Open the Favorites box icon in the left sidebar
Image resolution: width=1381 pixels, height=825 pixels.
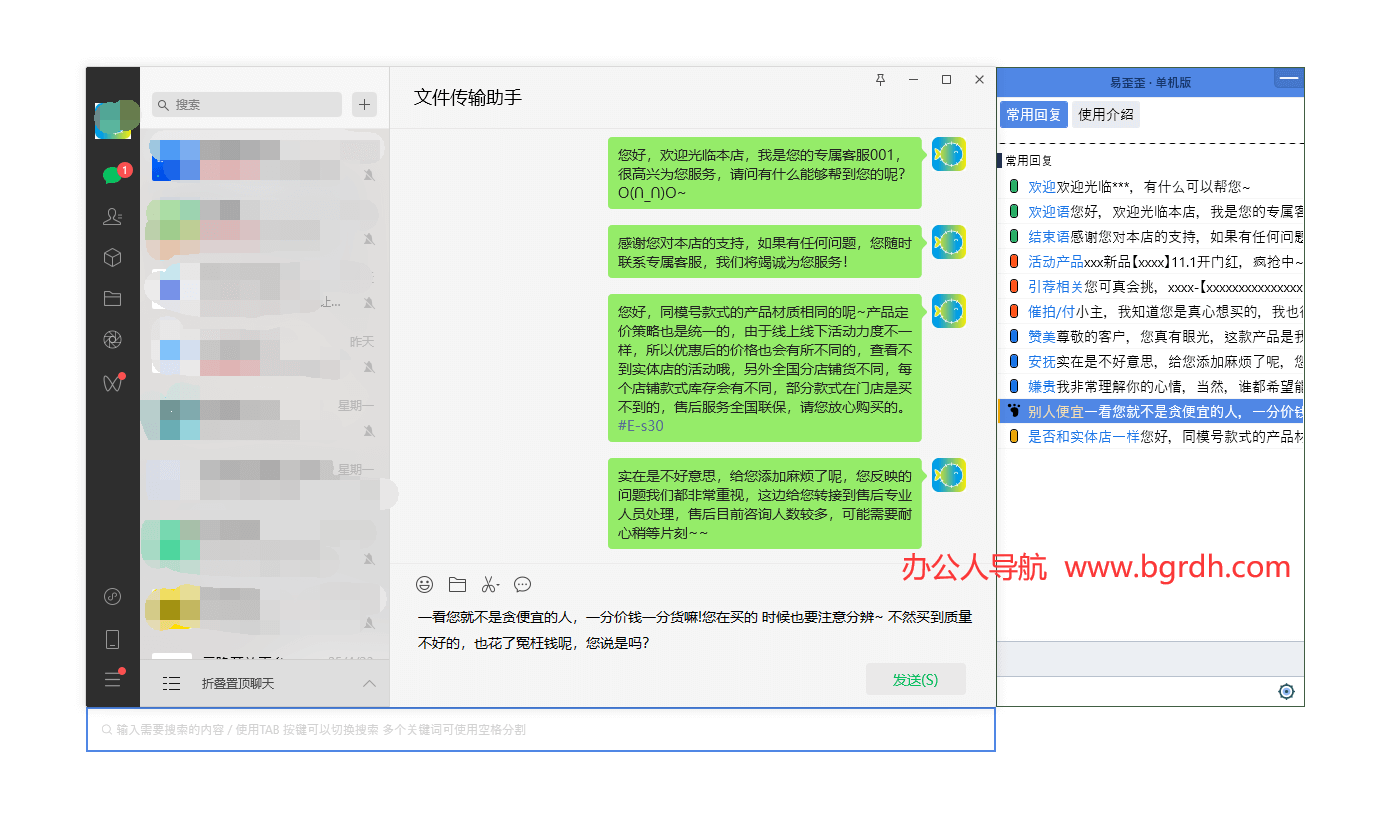coord(112,257)
